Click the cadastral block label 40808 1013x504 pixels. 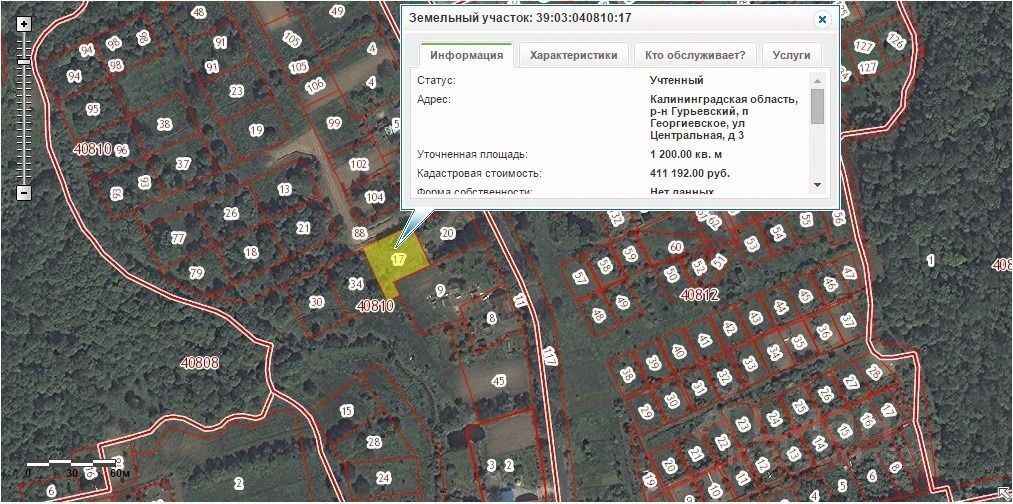[x=199, y=362]
